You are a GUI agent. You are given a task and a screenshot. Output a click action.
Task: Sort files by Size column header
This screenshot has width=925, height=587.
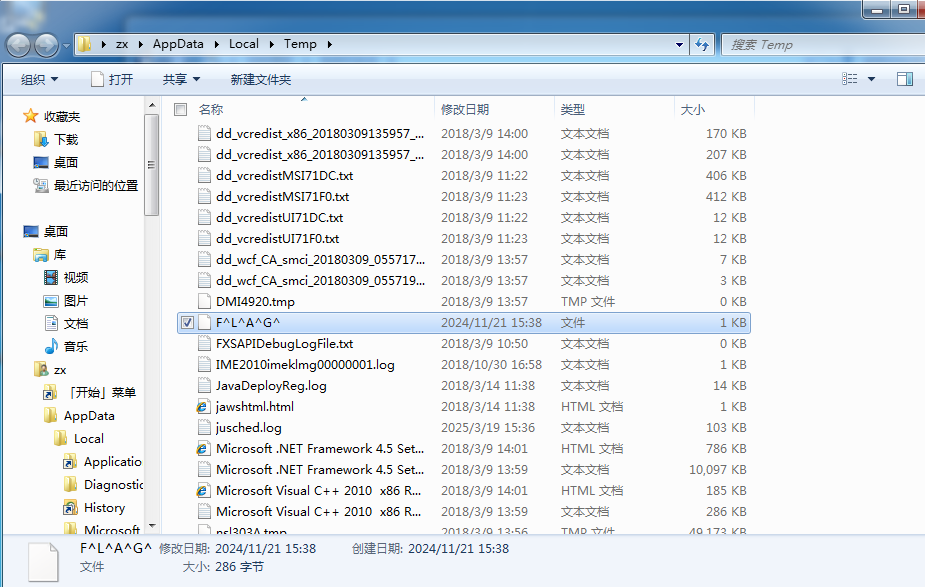tap(692, 109)
